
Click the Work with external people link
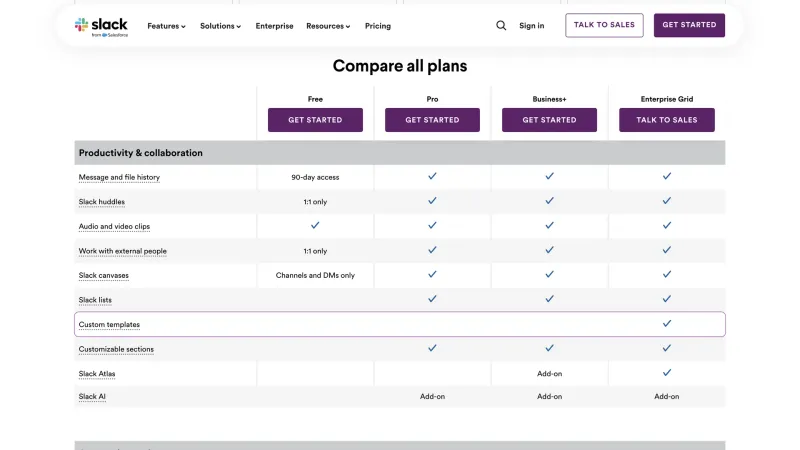122,251
